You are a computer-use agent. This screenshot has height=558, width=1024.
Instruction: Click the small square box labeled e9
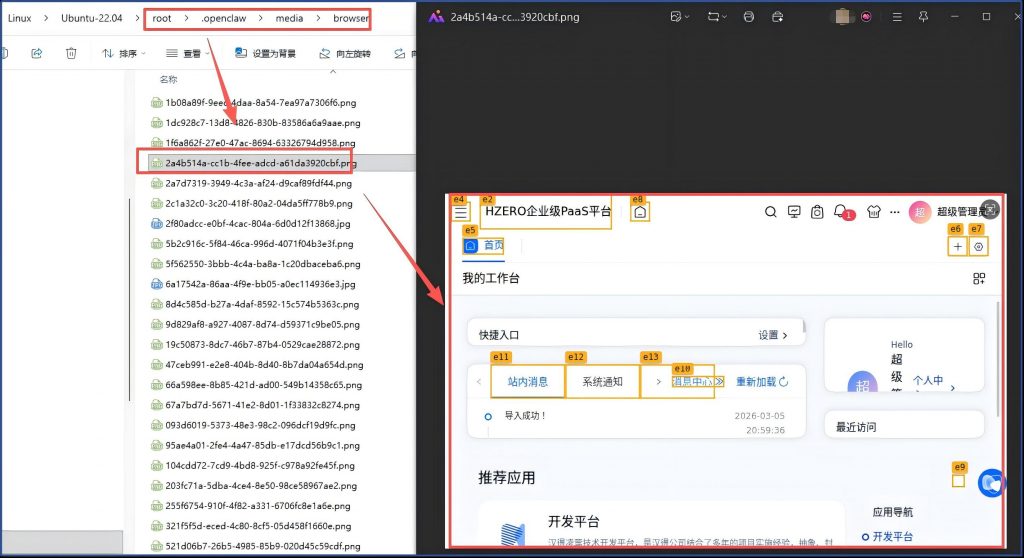[958, 481]
